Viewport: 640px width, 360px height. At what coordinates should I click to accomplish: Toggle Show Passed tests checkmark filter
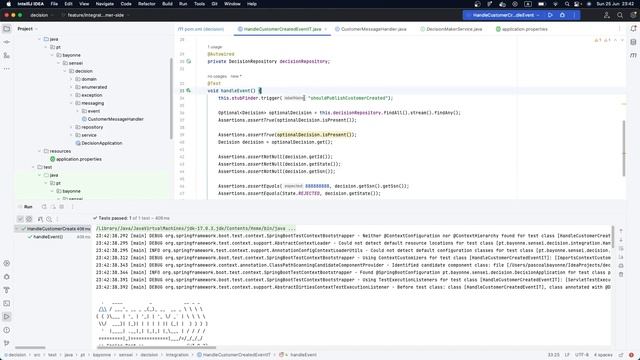click(x=20, y=219)
